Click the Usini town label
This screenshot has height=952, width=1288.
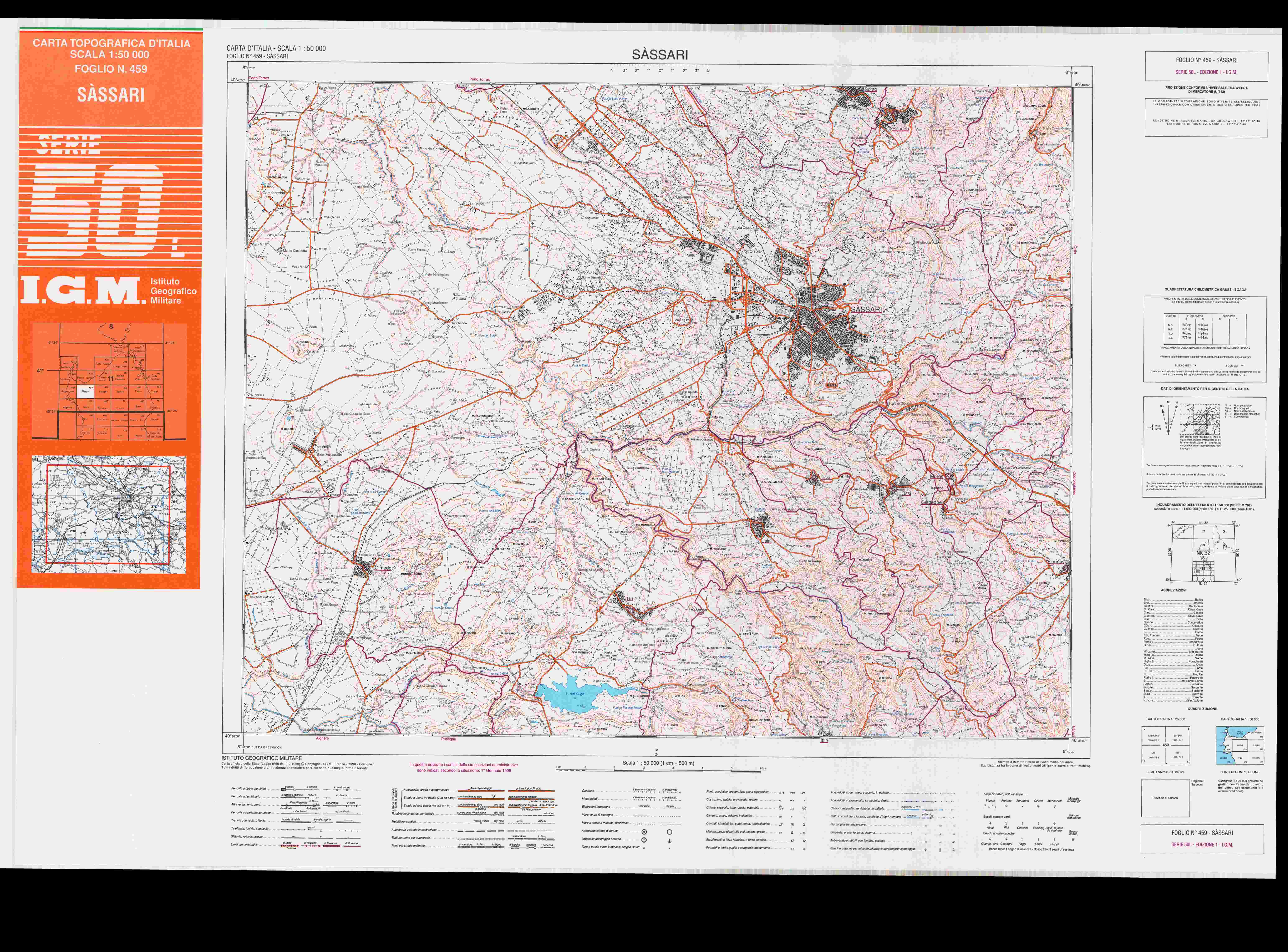766,542
